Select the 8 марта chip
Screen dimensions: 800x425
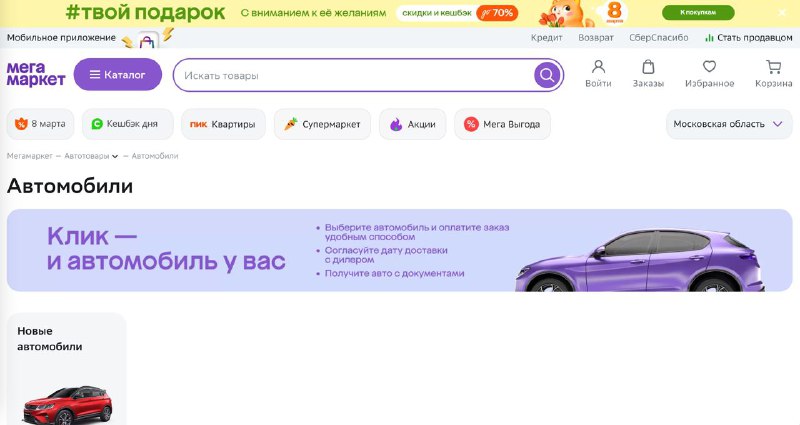tap(40, 124)
